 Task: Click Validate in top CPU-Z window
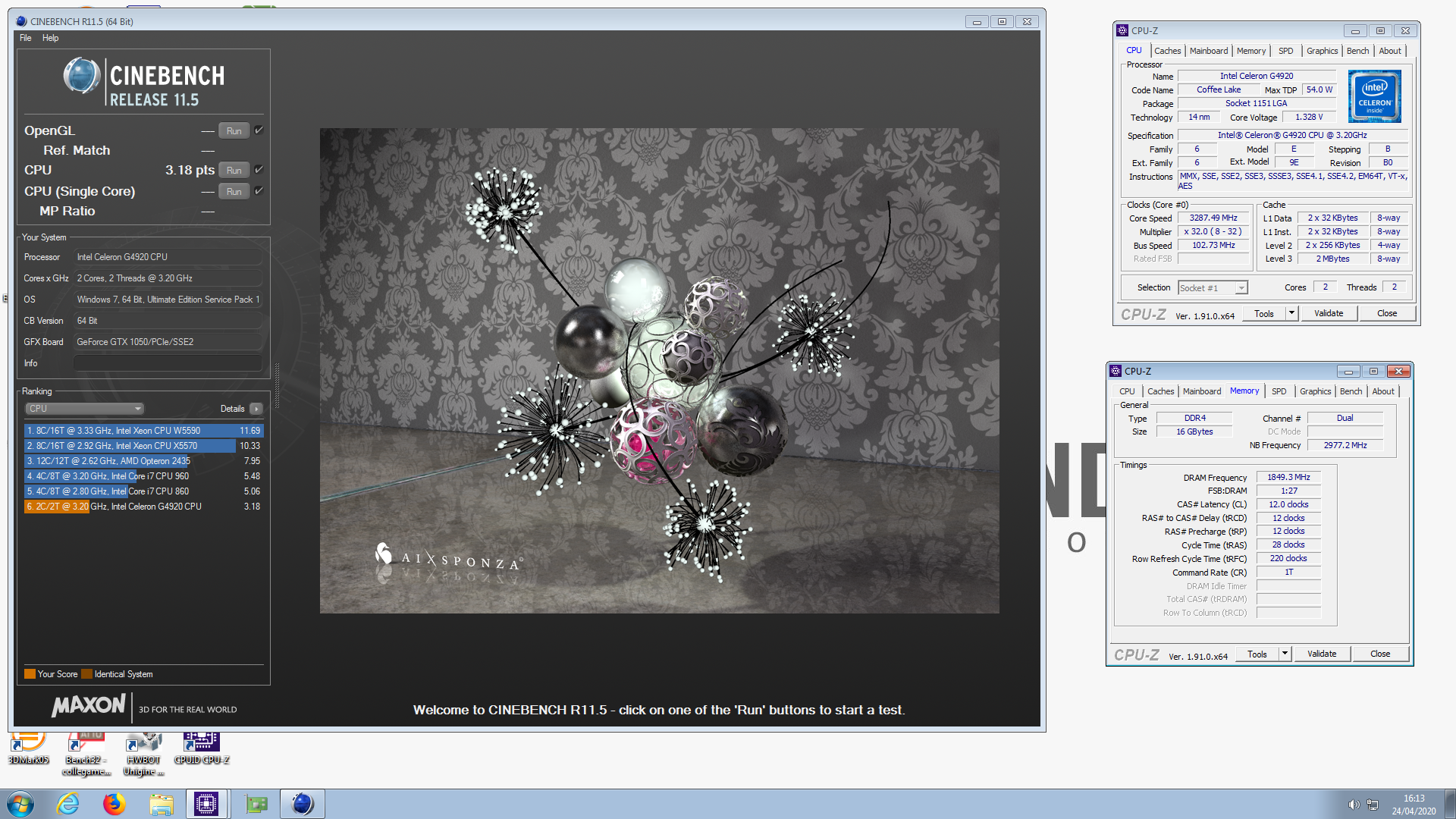coord(1328,314)
